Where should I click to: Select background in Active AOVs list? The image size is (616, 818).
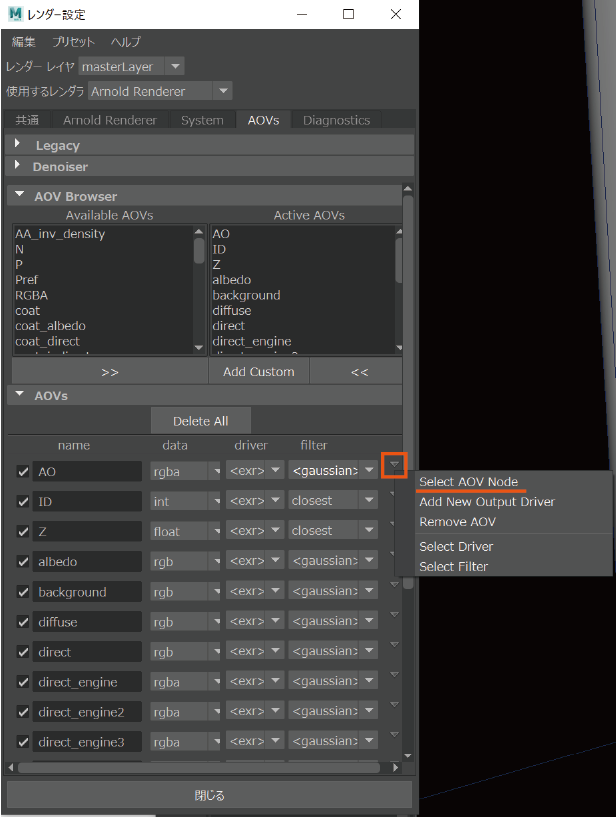tap(246, 295)
